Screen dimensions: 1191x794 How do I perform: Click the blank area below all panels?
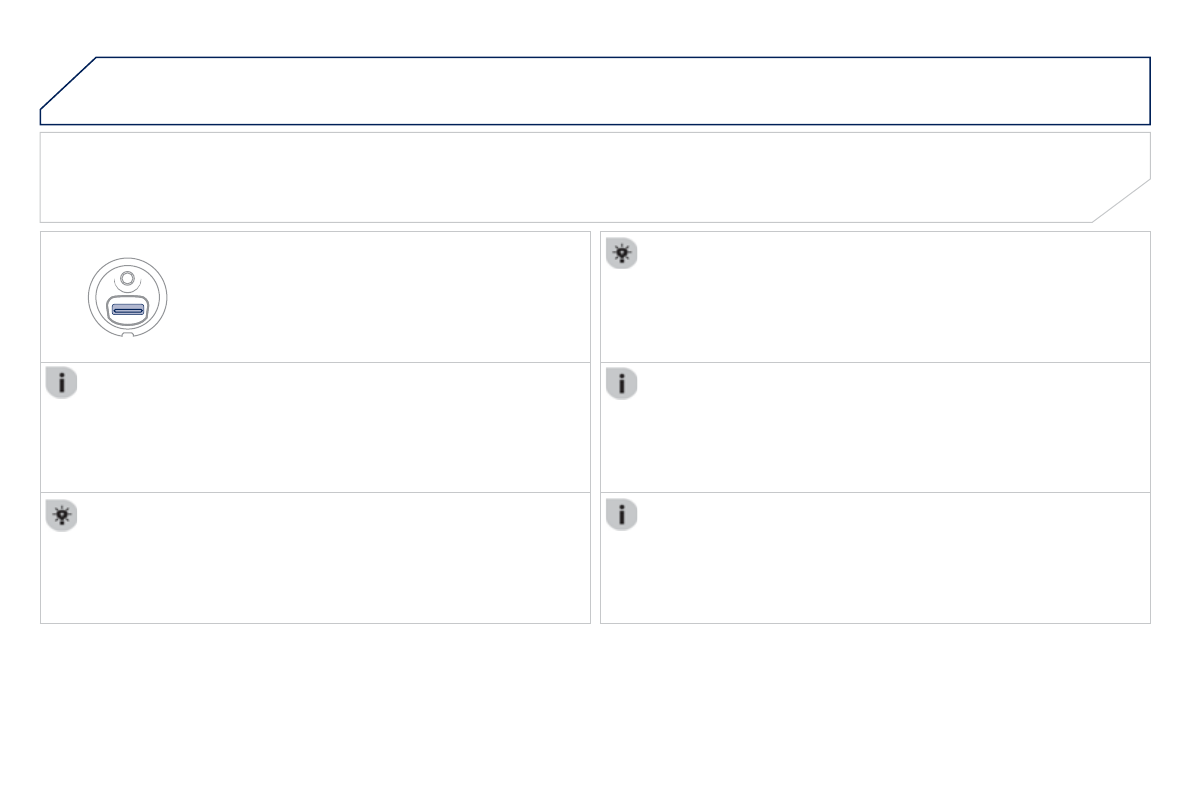point(595,710)
